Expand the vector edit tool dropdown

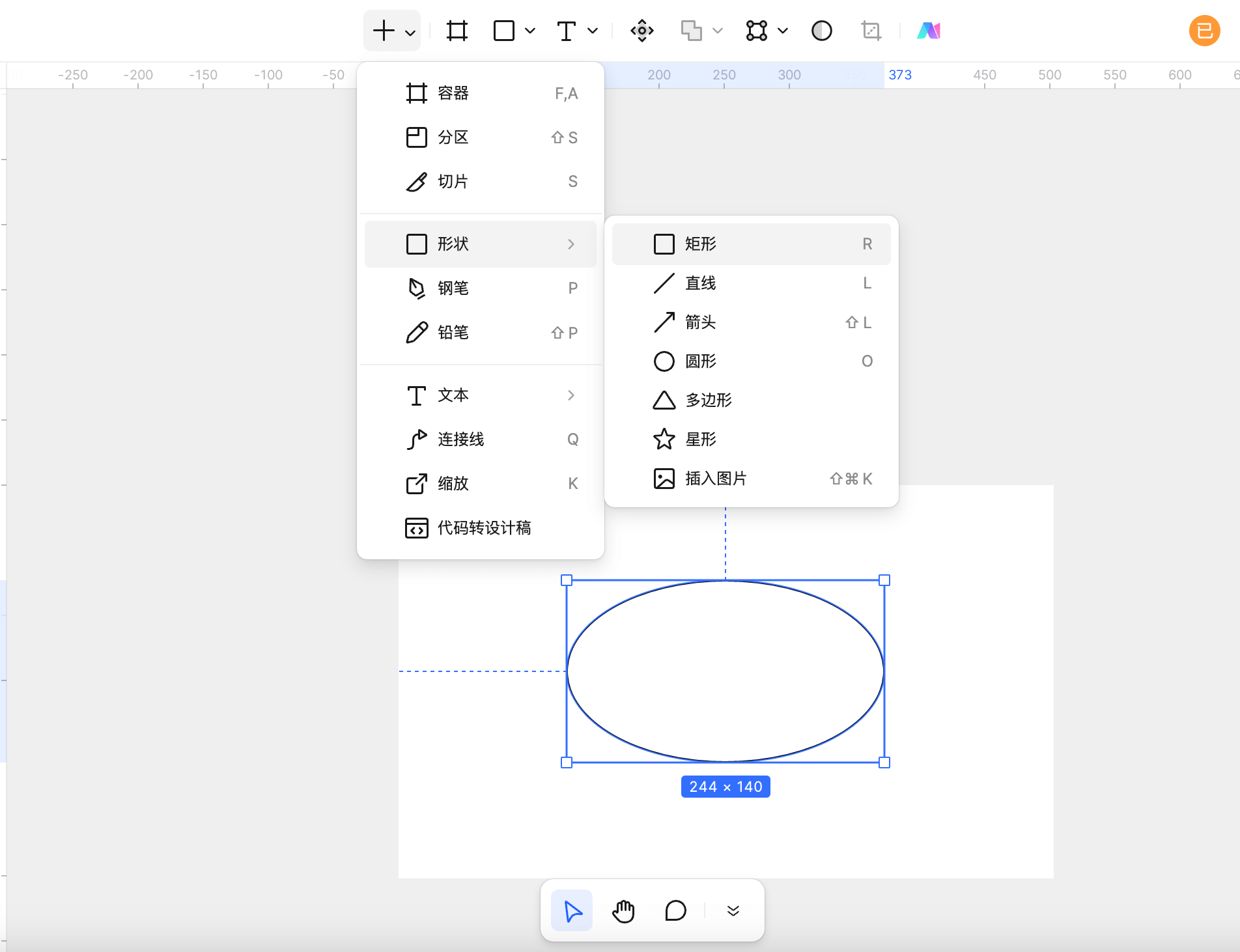tap(783, 31)
